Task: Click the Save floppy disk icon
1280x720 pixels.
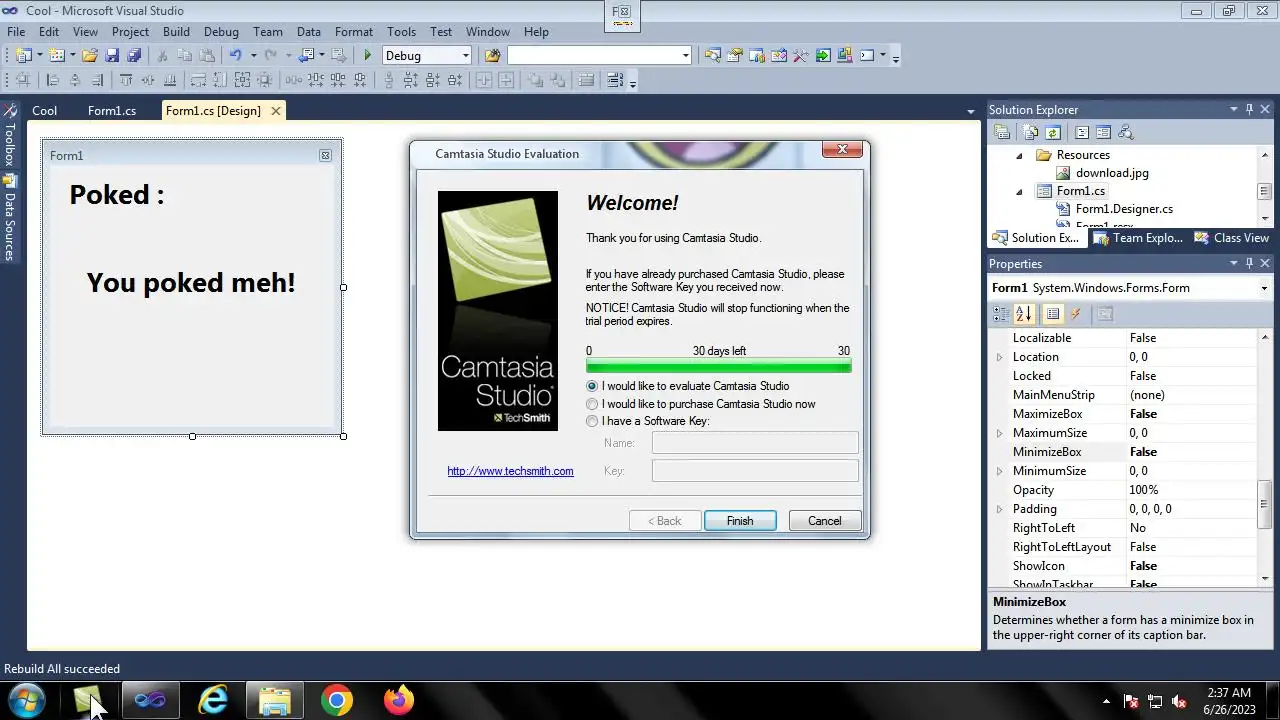Action: (112, 55)
